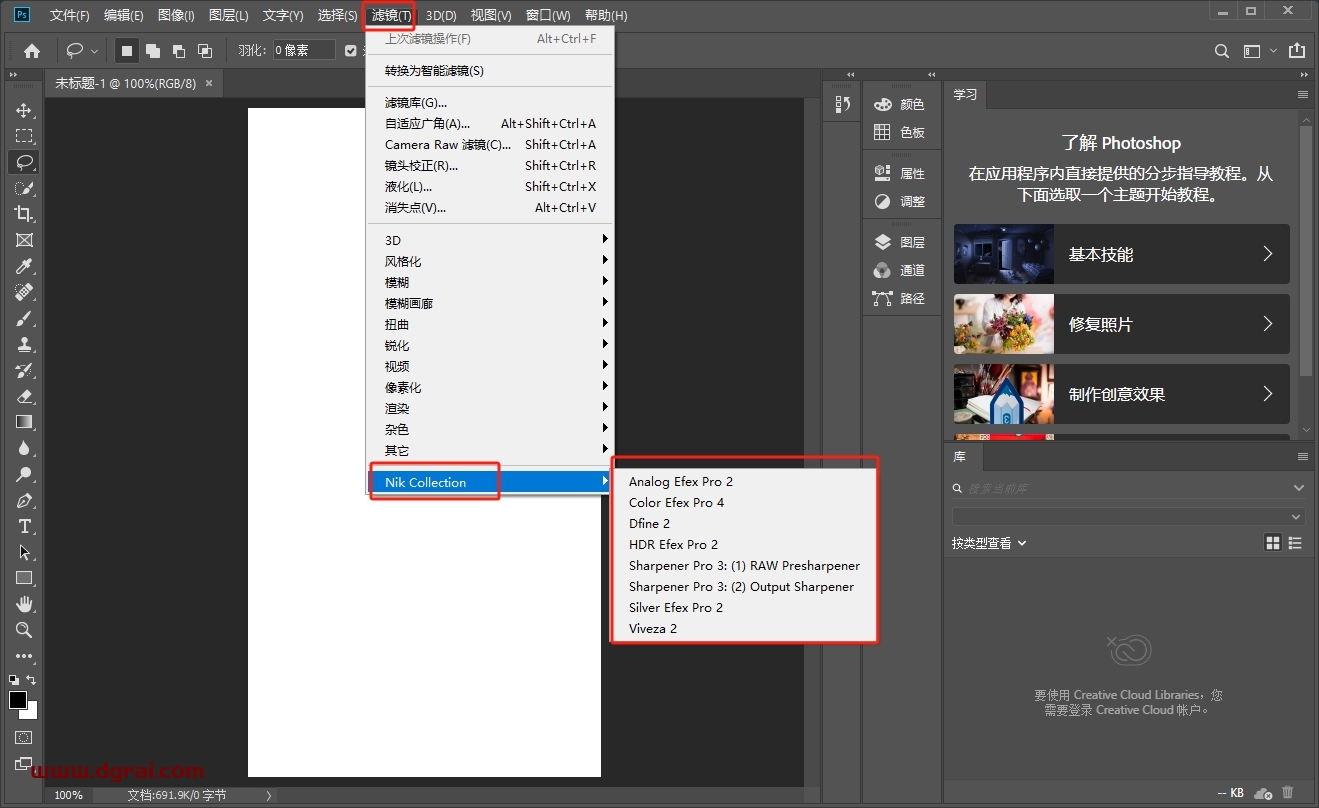Click the Home button in options bar
1319x808 pixels.
pos(32,50)
